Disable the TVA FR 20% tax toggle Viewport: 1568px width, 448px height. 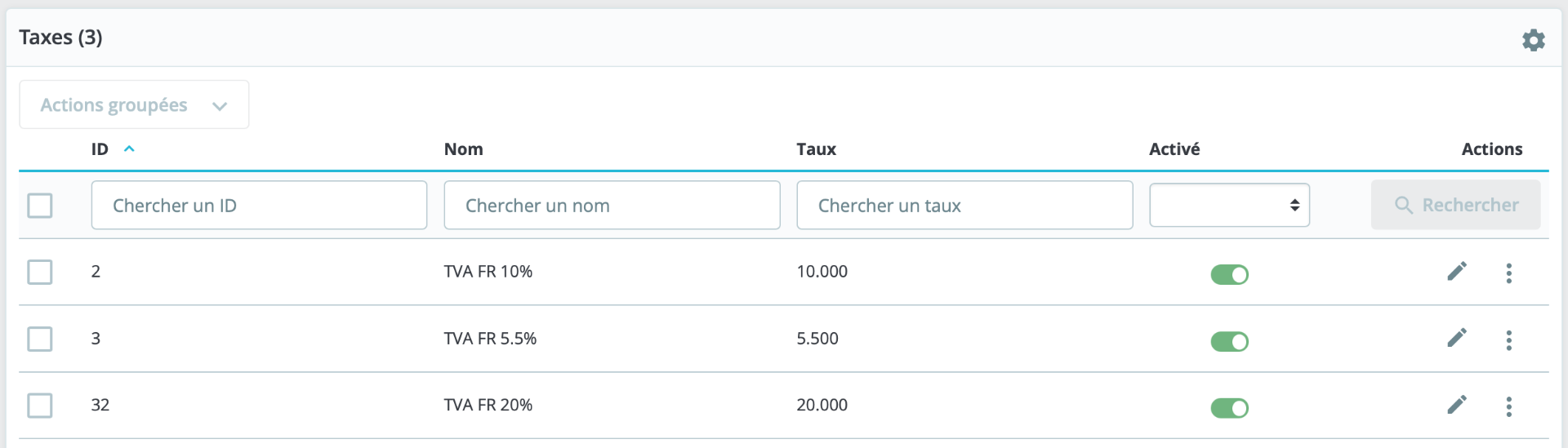pos(1229,408)
